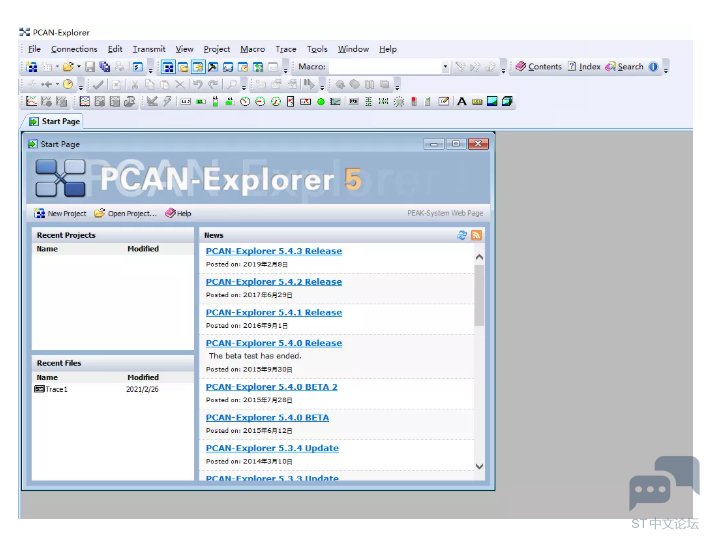Click Index help button

(x=584, y=67)
